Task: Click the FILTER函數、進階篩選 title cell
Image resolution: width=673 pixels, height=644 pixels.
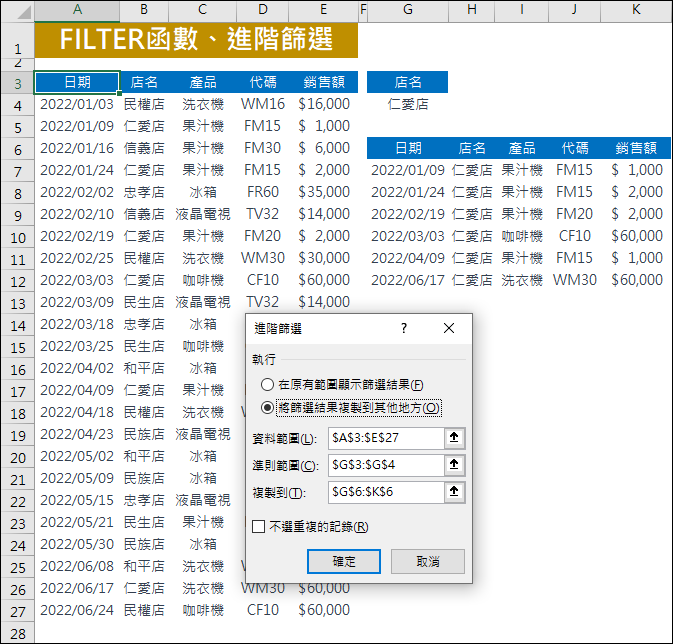Action: click(x=196, y=40)
